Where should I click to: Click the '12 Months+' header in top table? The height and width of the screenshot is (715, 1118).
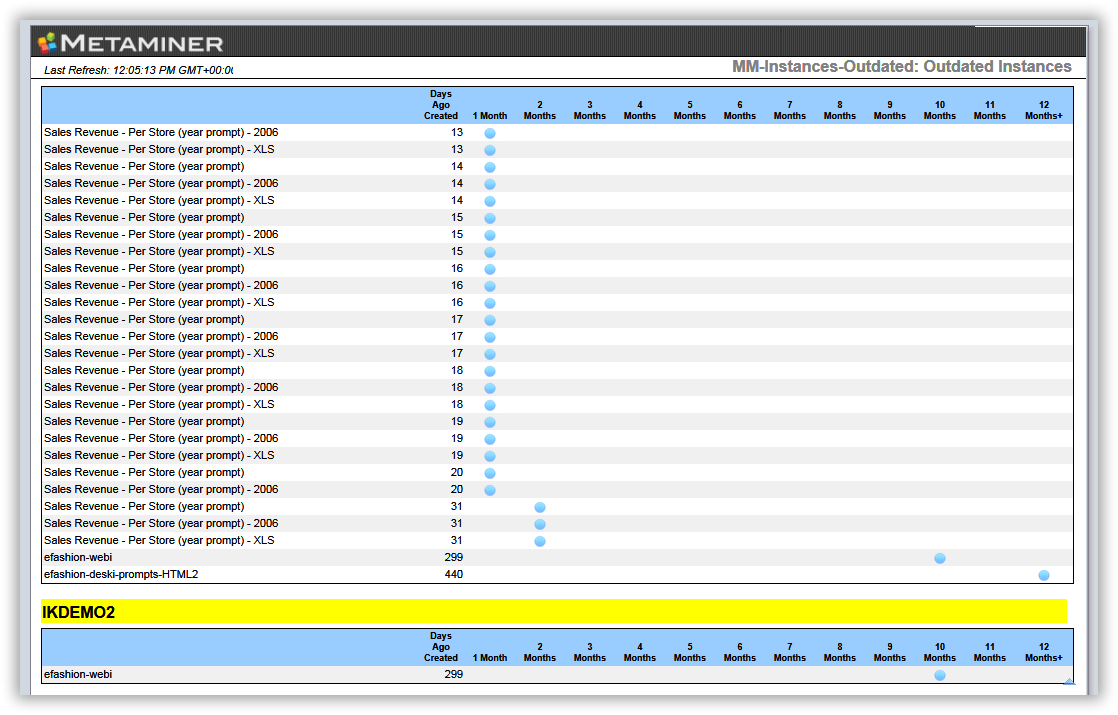click(1044, 110)
